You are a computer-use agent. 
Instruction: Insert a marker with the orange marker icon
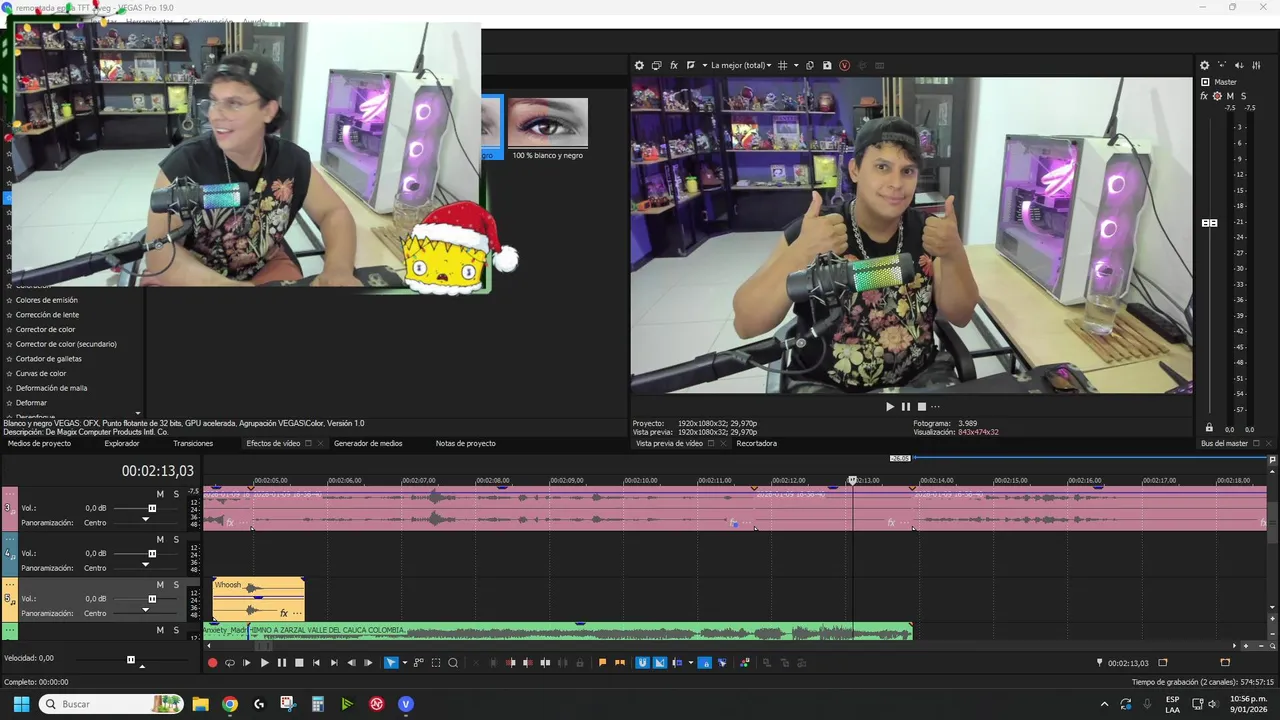[602, 663]
